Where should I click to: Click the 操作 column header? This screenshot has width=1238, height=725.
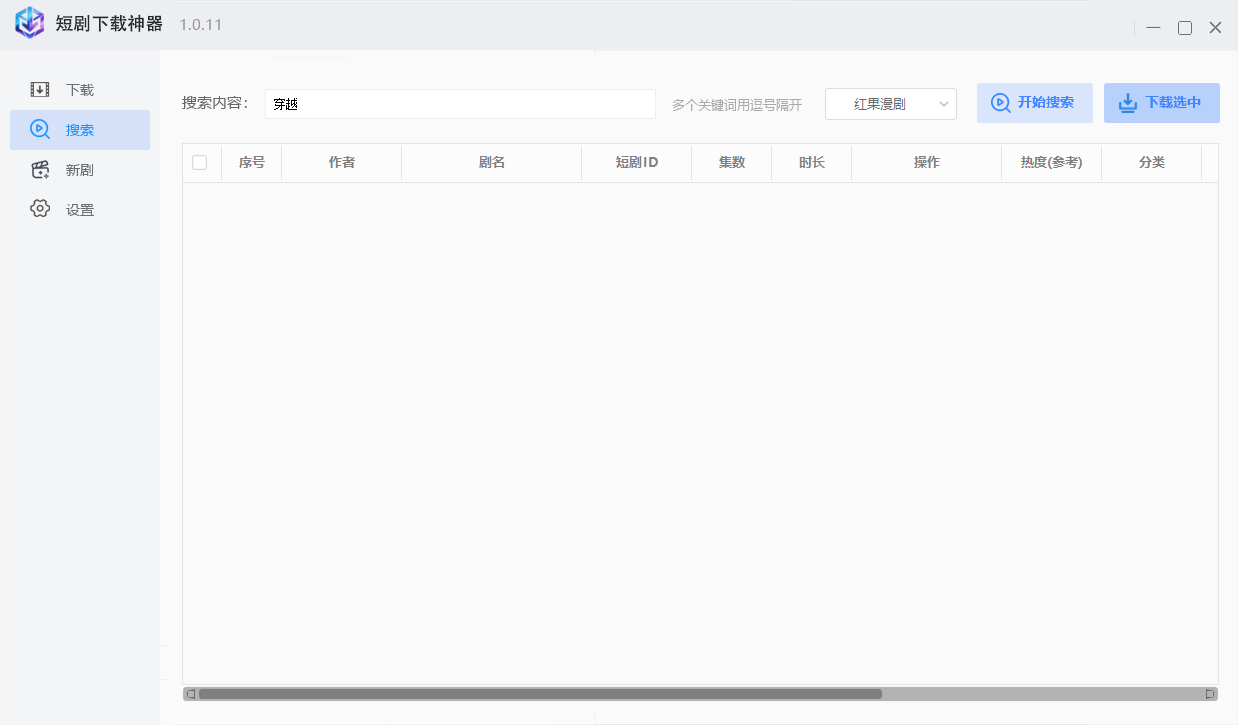click(x=927, y=162)
